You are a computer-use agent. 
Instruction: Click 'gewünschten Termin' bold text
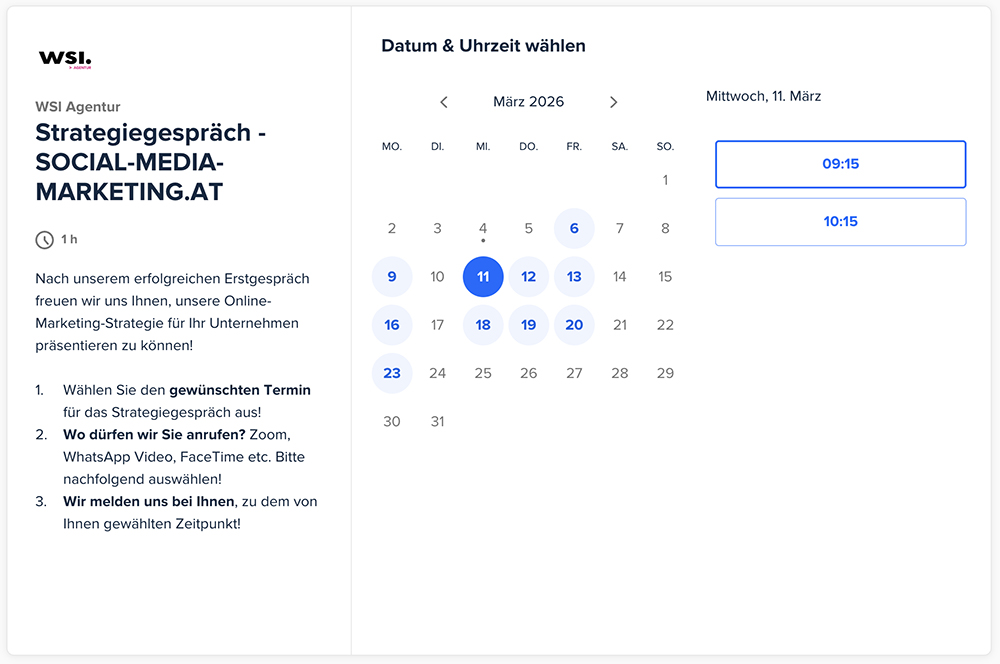coord(240,390)
